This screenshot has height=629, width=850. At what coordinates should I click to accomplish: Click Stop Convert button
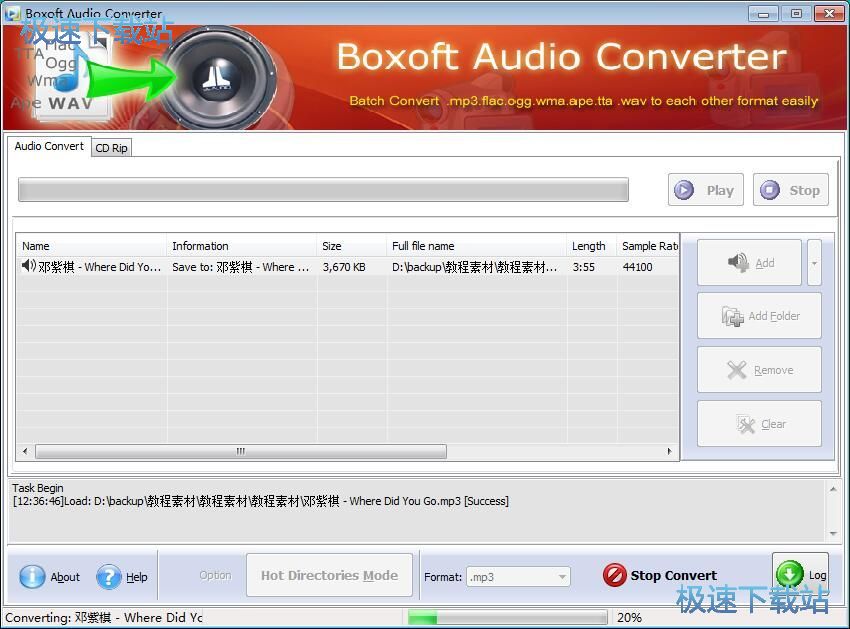tap(660, 575)
